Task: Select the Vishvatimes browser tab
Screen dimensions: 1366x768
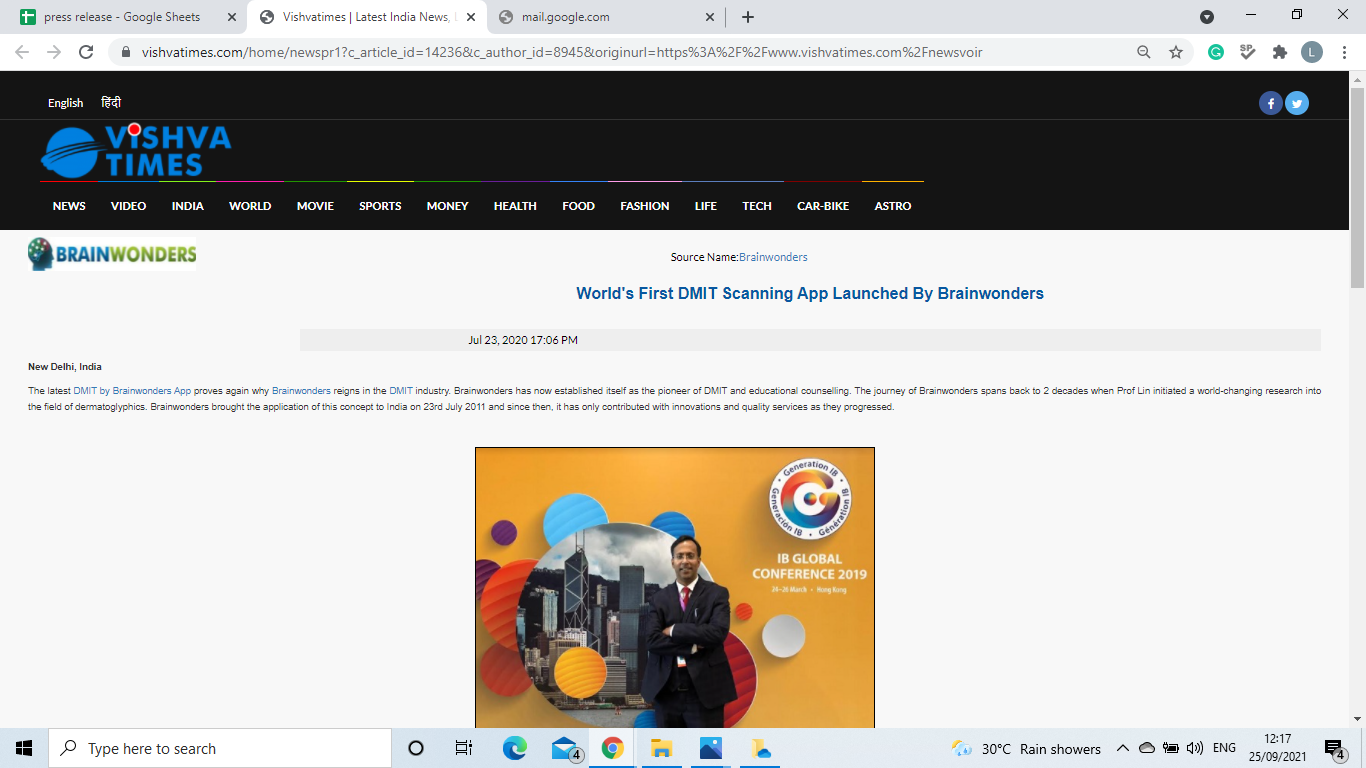Action: pos(367,17)
